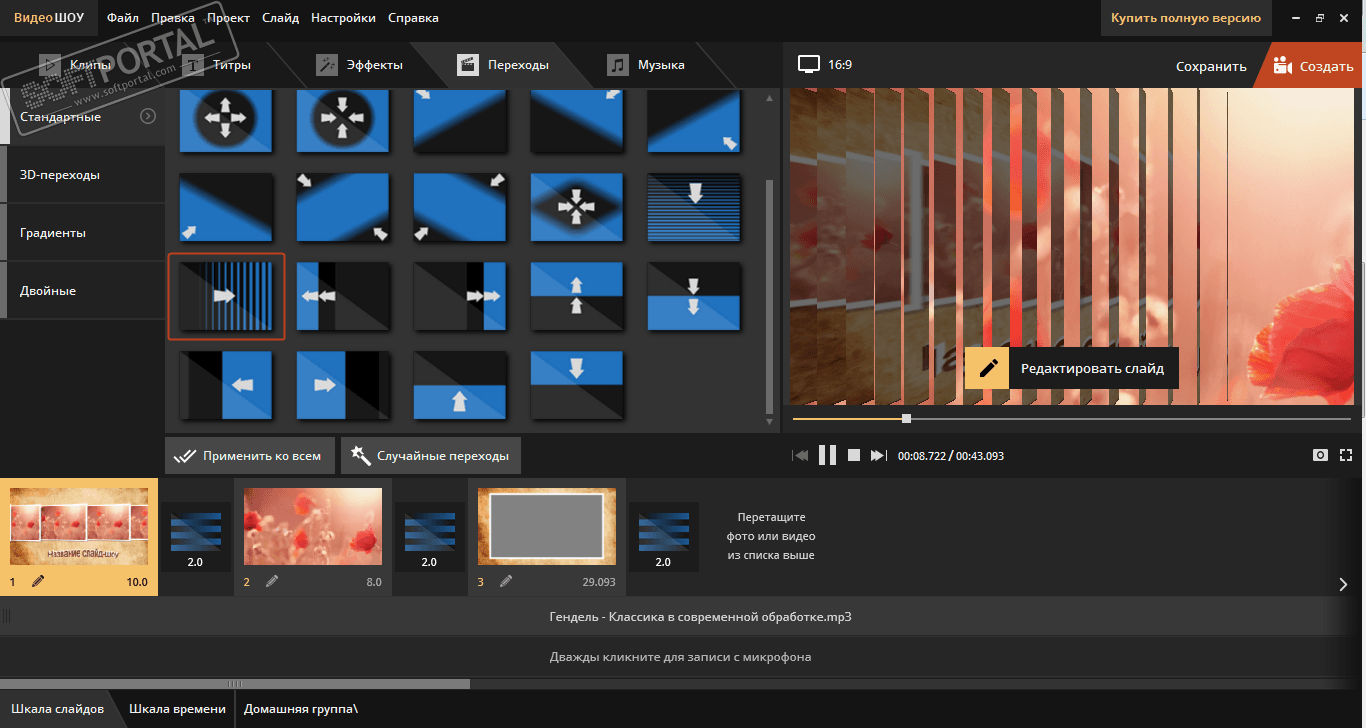Pick the circular expand-outward arrows transition
This screenshot has height=728, width=1366.
(226, 120)
